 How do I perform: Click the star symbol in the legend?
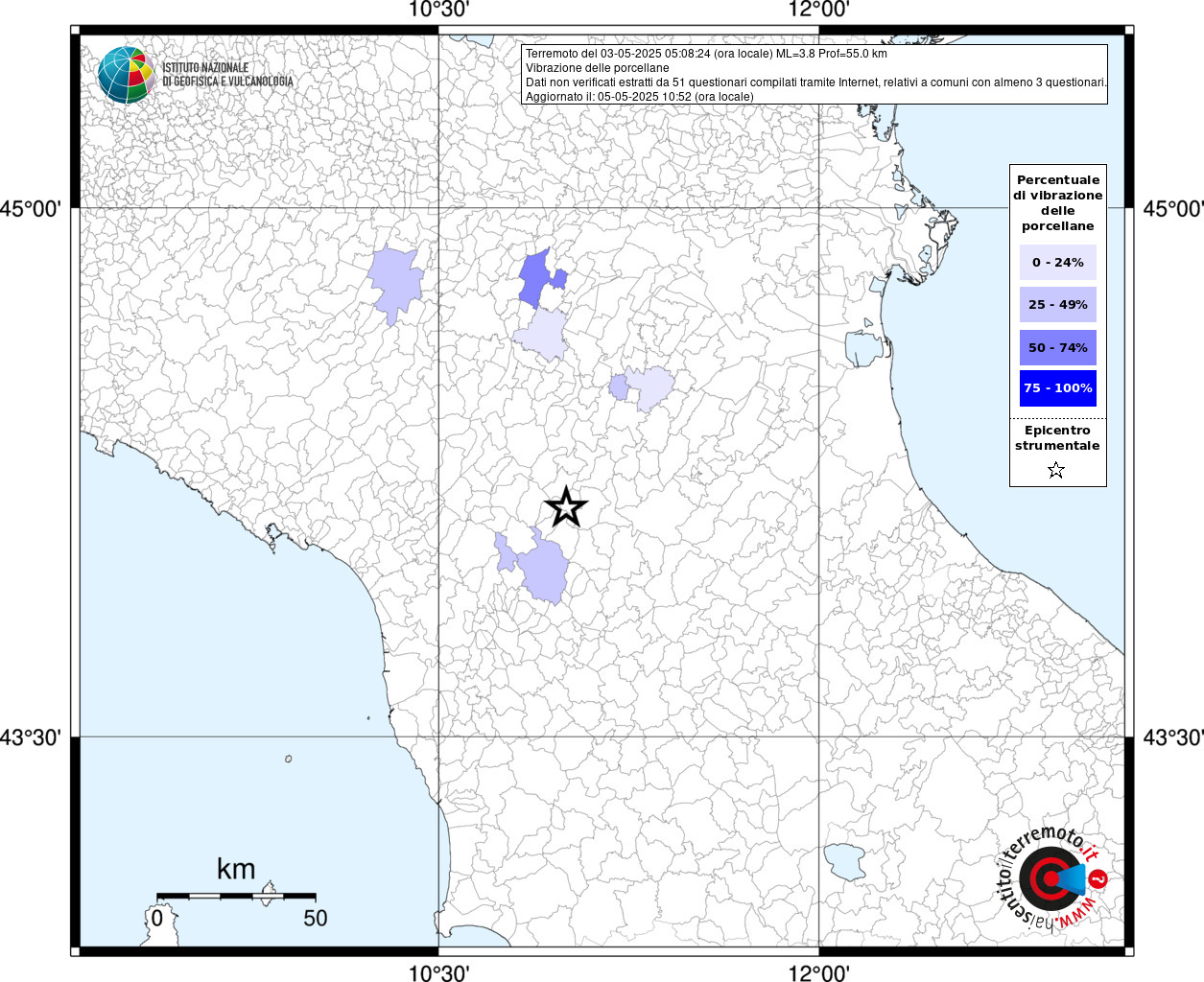[1056, 470]
